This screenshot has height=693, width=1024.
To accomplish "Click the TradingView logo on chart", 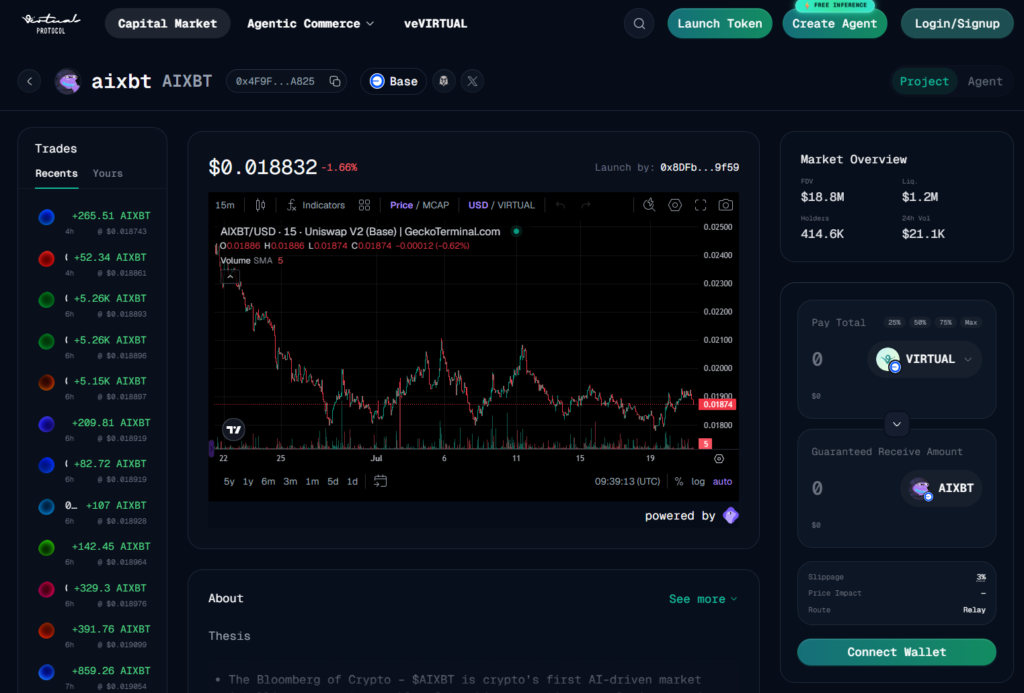I will coord(233,429).
